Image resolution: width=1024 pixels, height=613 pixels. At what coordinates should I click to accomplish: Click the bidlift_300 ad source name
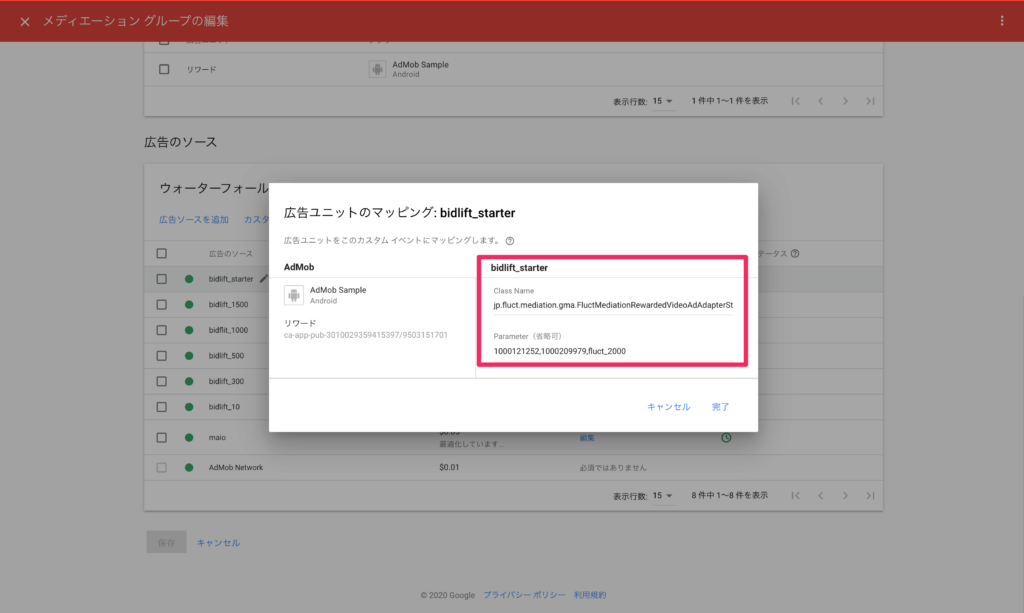pos(227,381)
